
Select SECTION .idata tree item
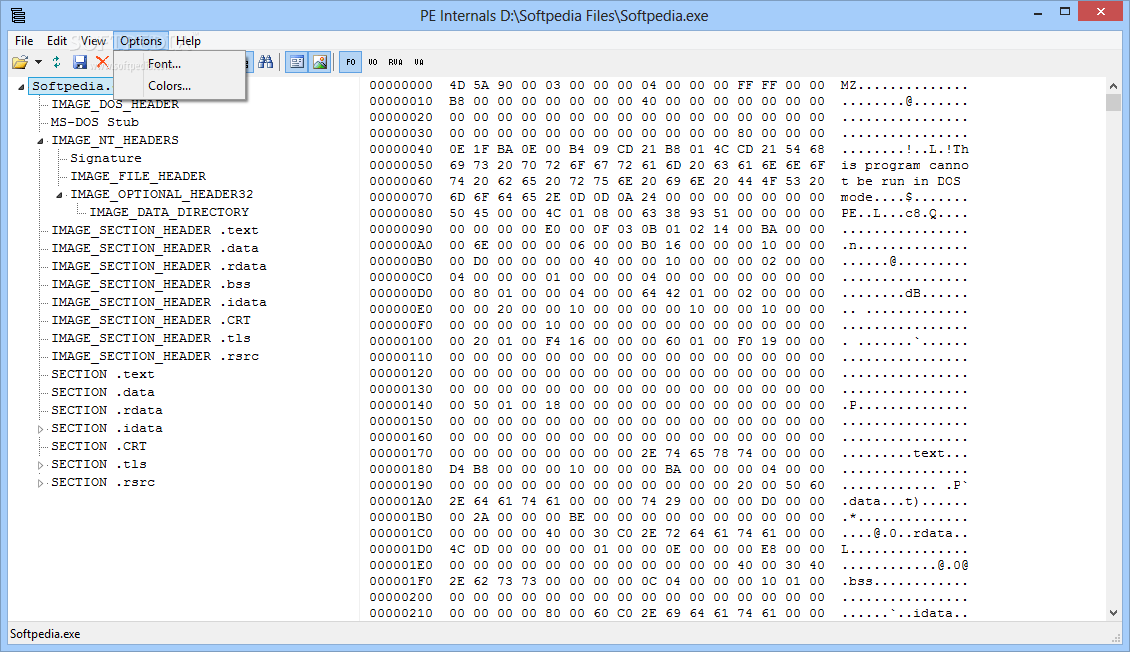(x=107, y=428)
